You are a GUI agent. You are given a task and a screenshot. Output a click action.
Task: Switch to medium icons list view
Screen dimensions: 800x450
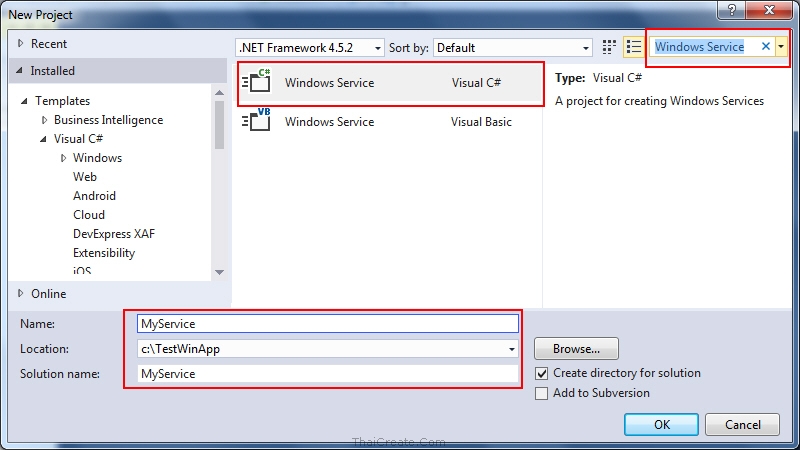633,47
